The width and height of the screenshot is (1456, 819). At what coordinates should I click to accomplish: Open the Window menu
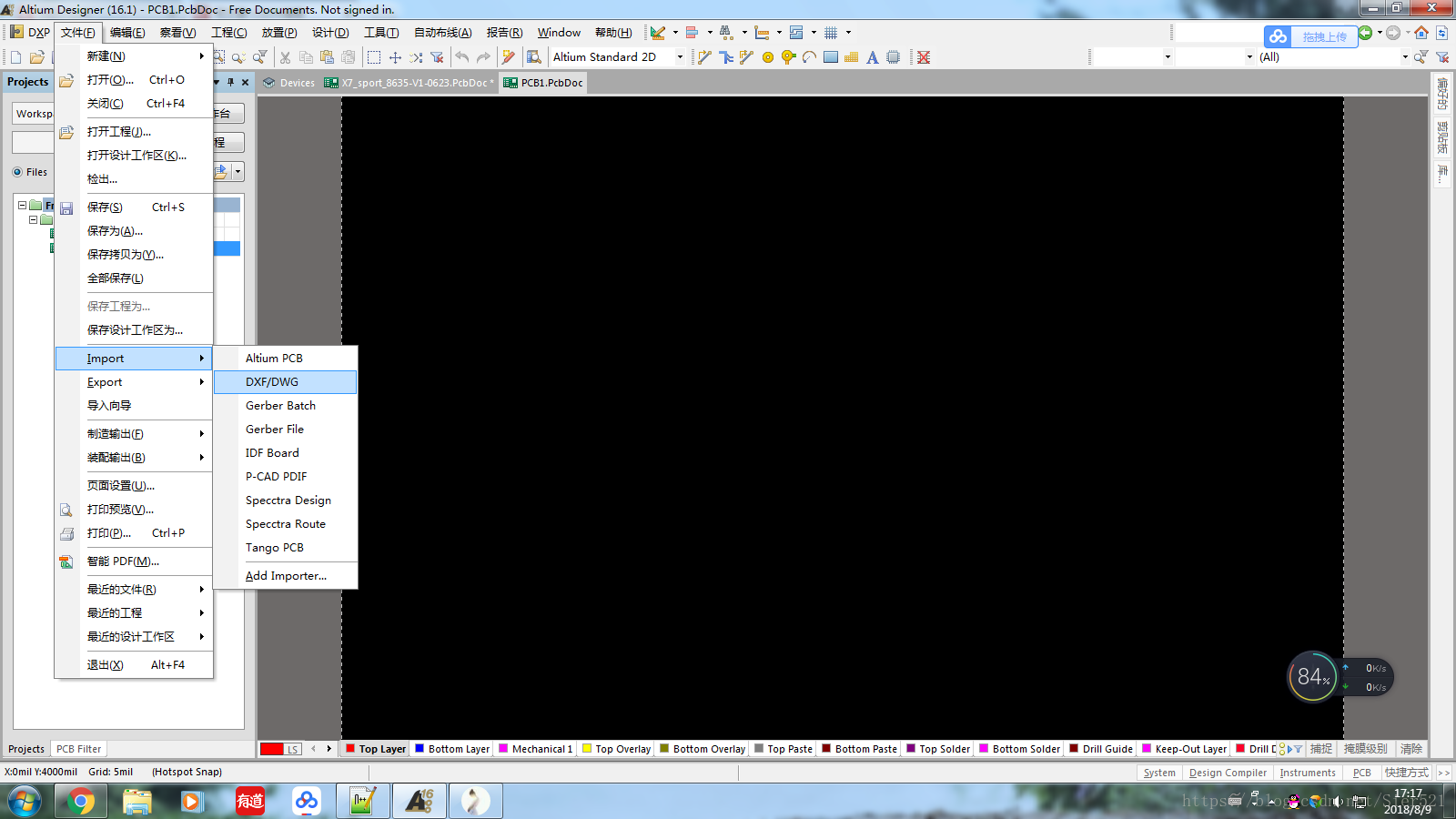pos(559,33)
